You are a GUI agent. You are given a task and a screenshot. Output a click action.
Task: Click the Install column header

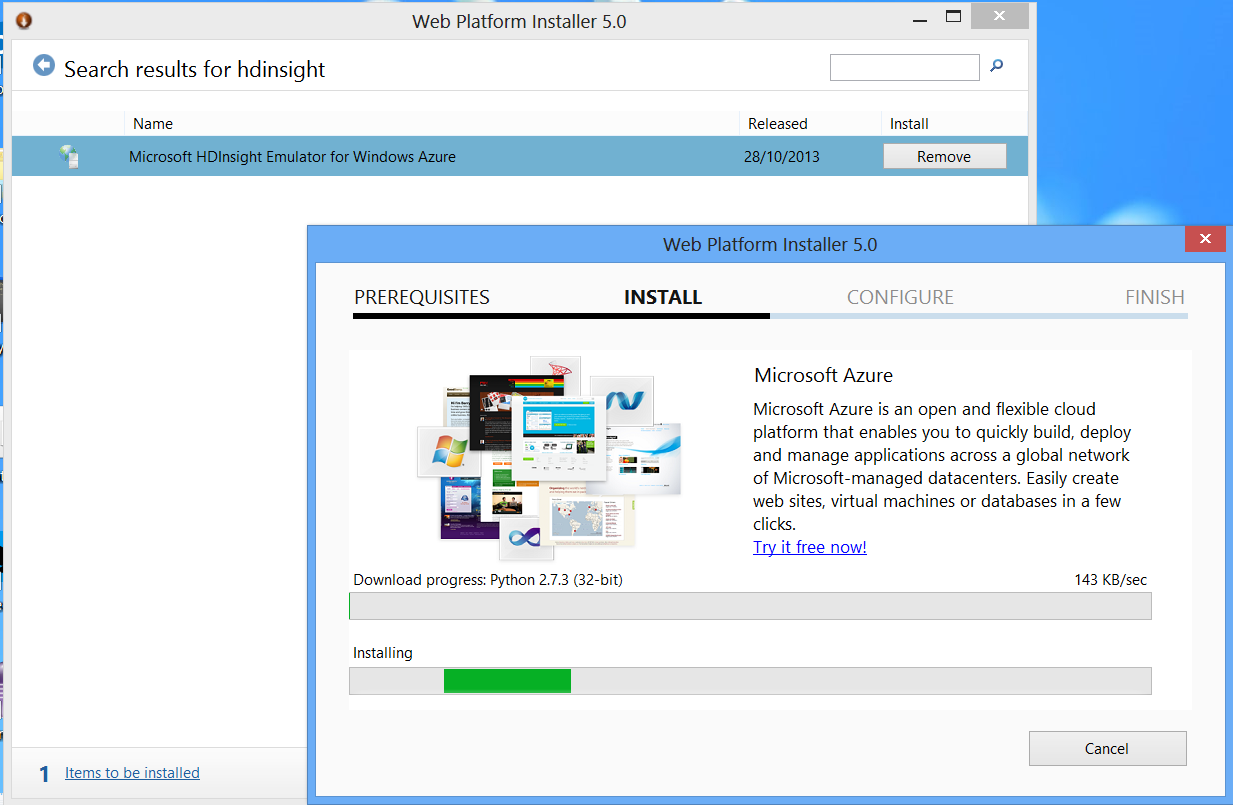pos(910,124)
